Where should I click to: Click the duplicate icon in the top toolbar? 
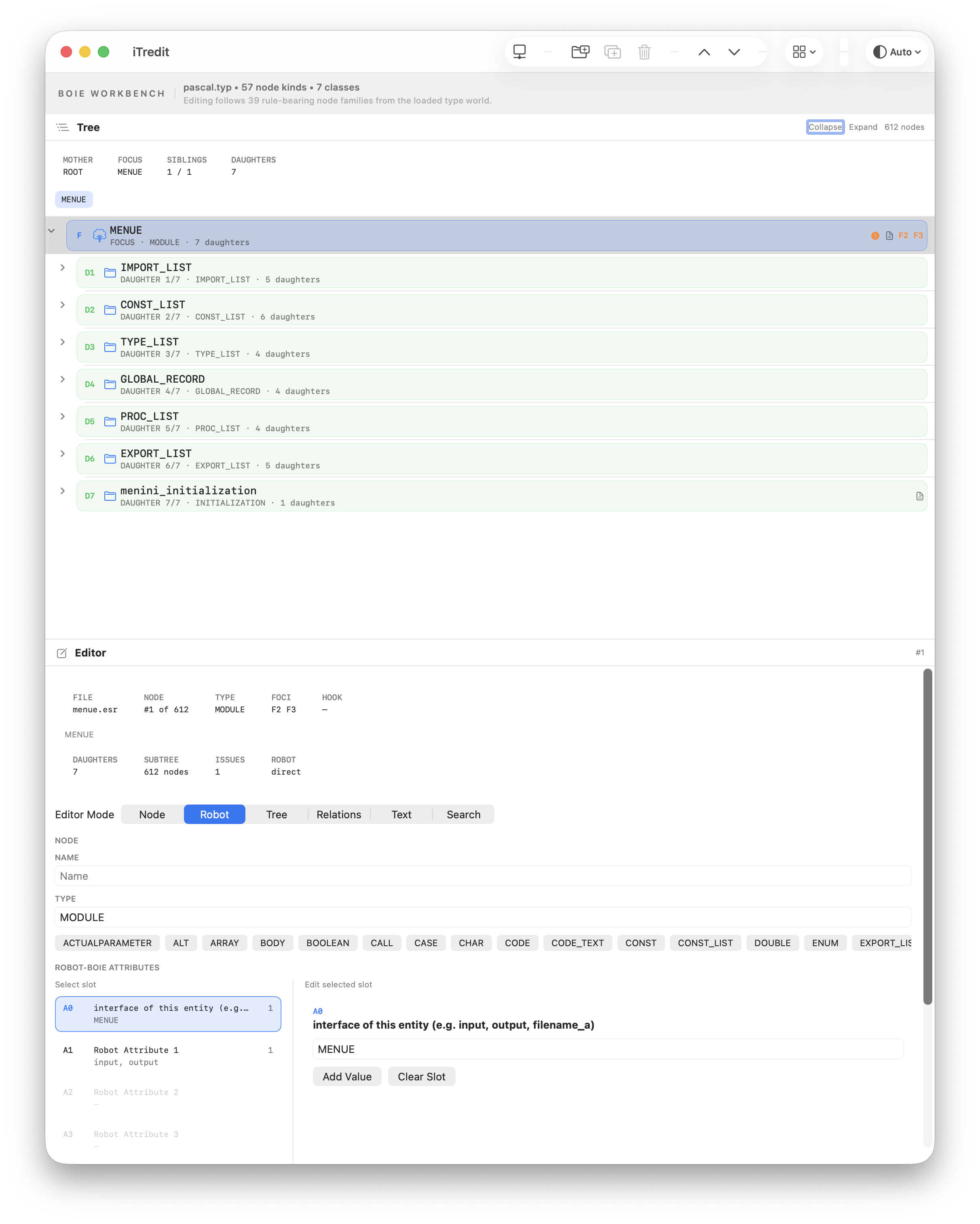tap(613, 52)
